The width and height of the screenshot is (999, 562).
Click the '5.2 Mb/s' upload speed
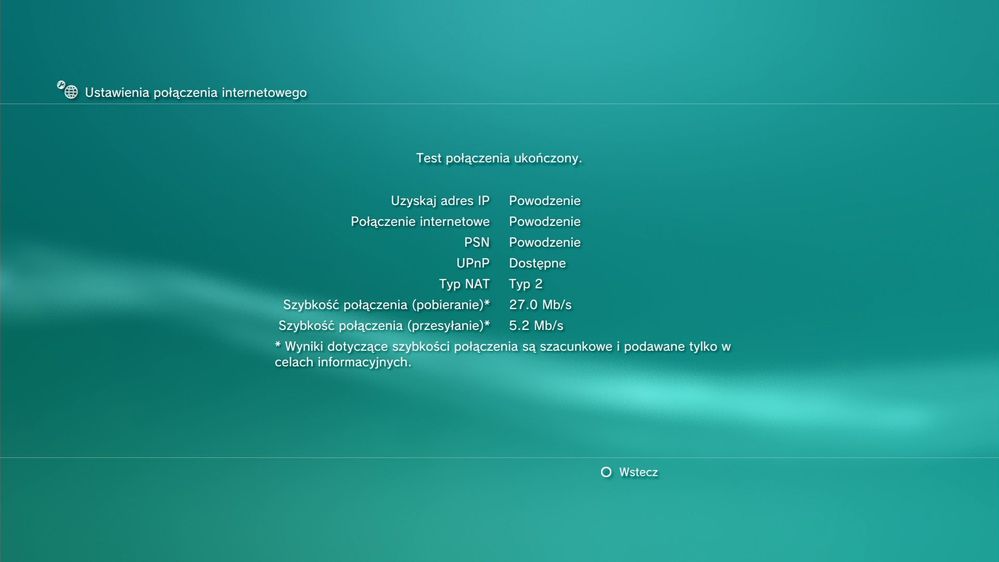(536, 326)
